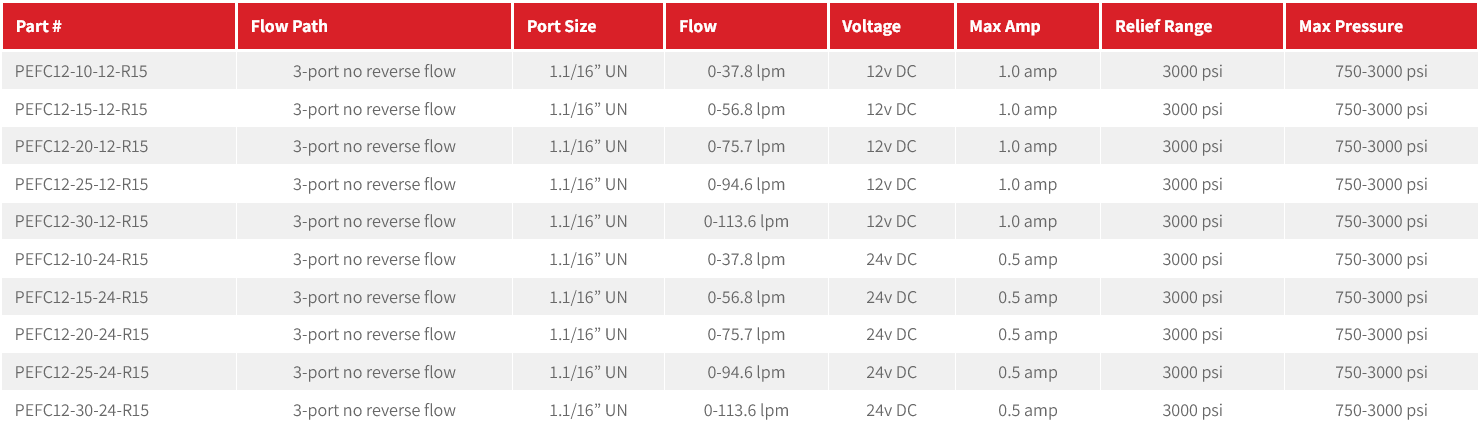
Task: Select part number PEFC12-30-24-R15
Action: point(81,410)
